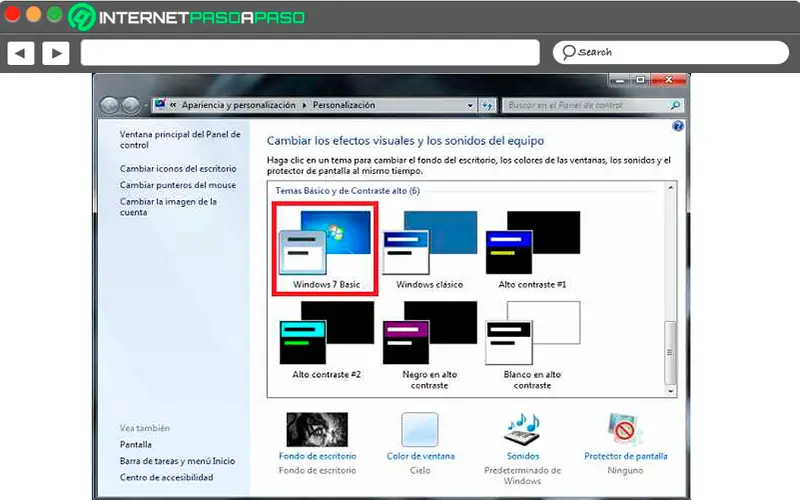This screenshot has width=800, height=500.
Task: Click the theme list scroll down arrow
Action: (x=670, y=391)
